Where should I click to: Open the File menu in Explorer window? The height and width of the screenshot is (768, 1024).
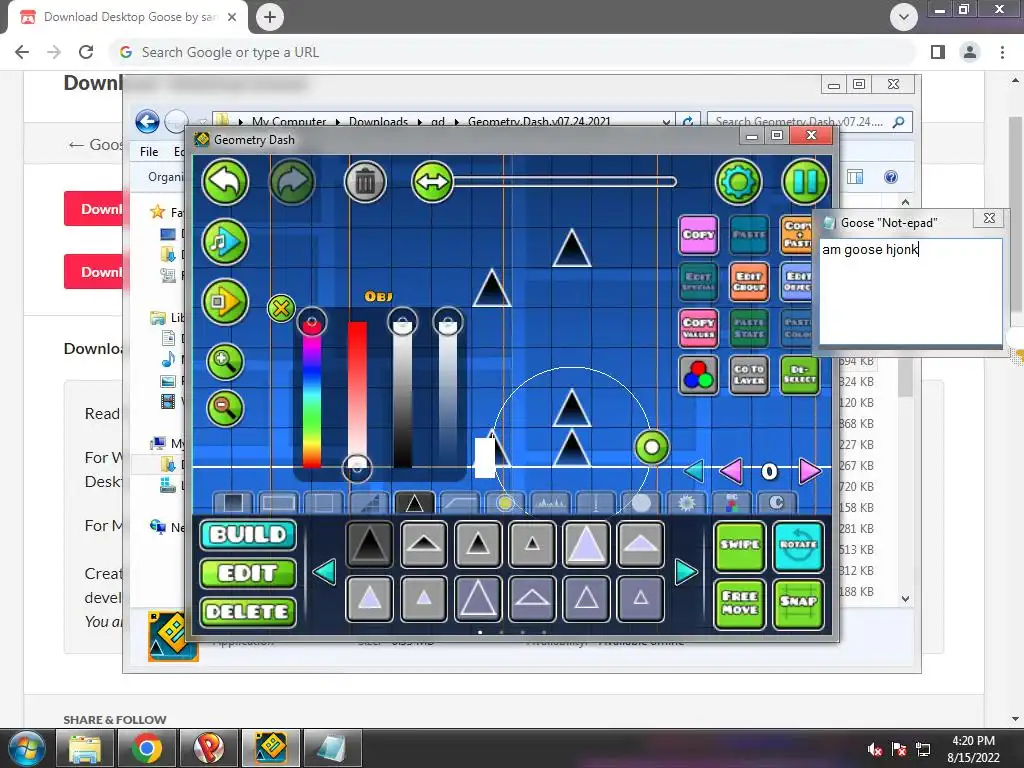tap(149, 152)
